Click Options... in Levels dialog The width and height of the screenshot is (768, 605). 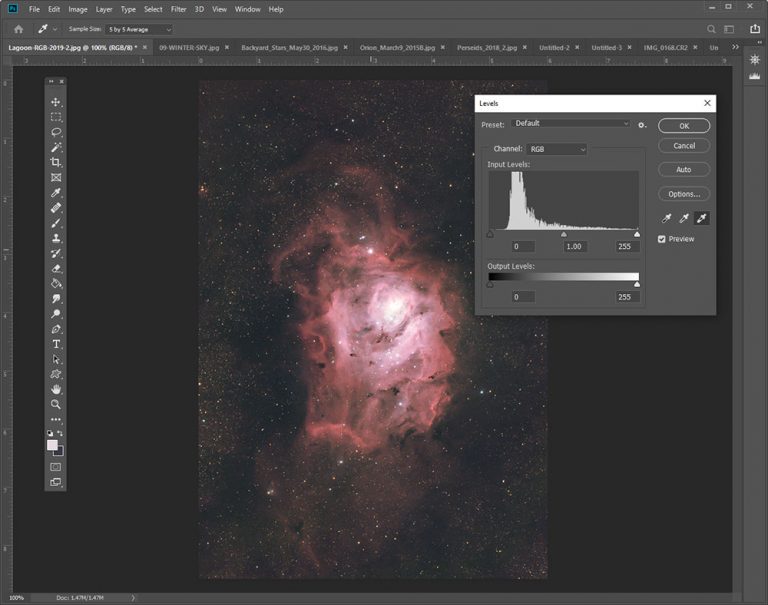(684, 194)
